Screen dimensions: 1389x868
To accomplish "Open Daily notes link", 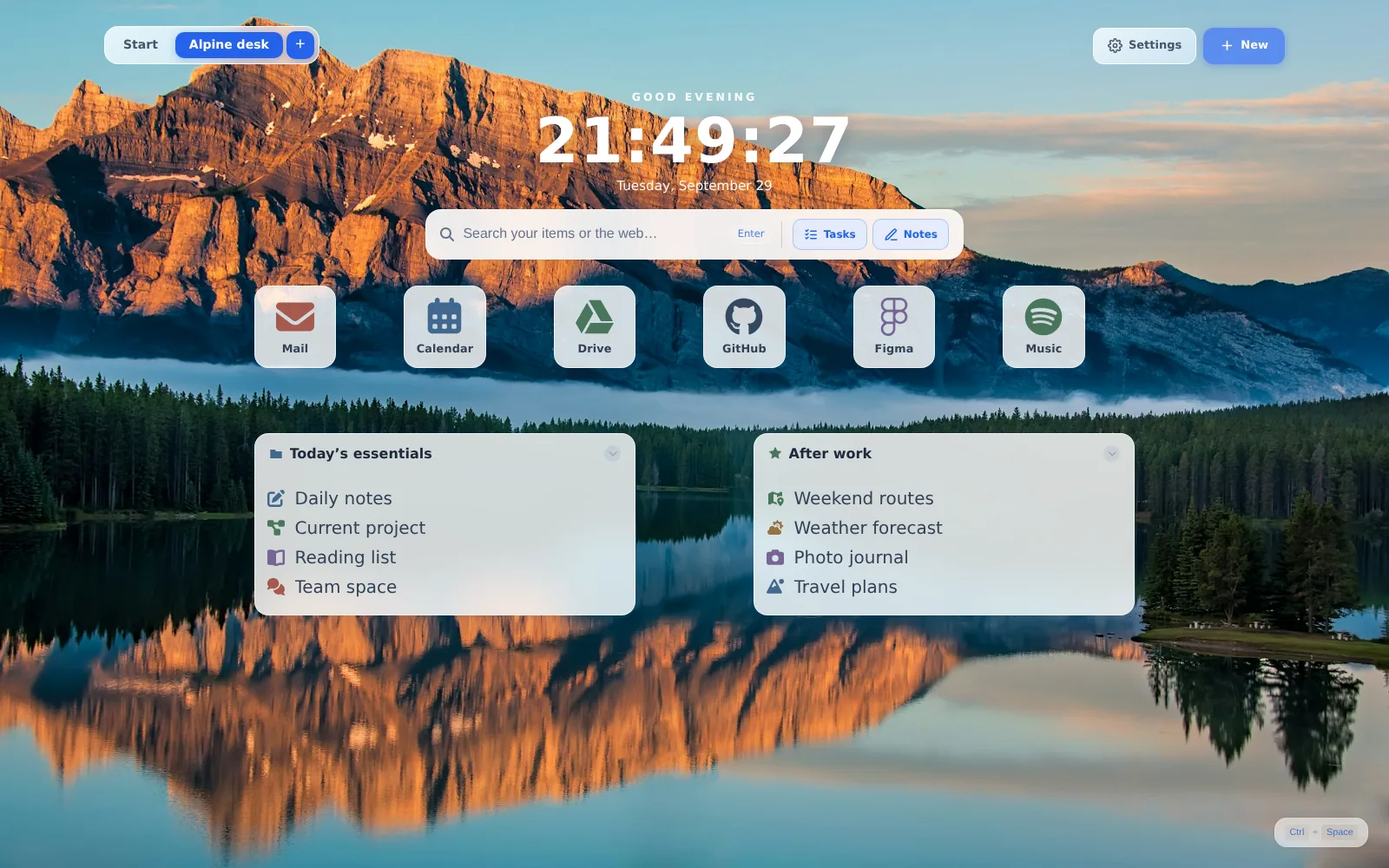I will pyautogui.click(x=343, y=498).
